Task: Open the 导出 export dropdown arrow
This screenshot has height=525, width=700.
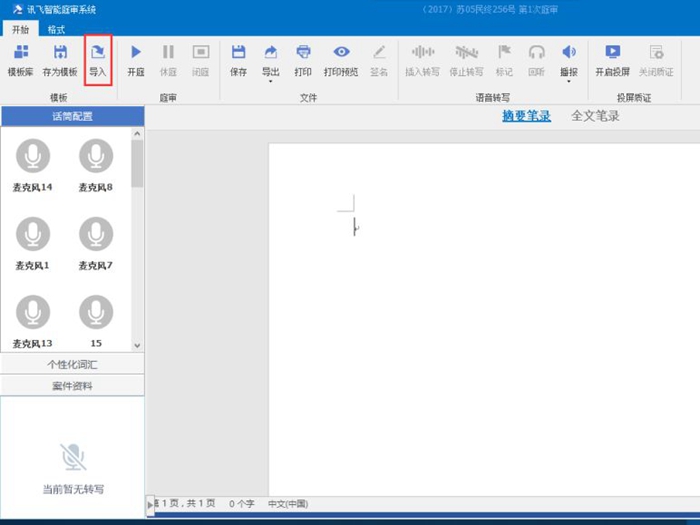Action: point(271,82)
